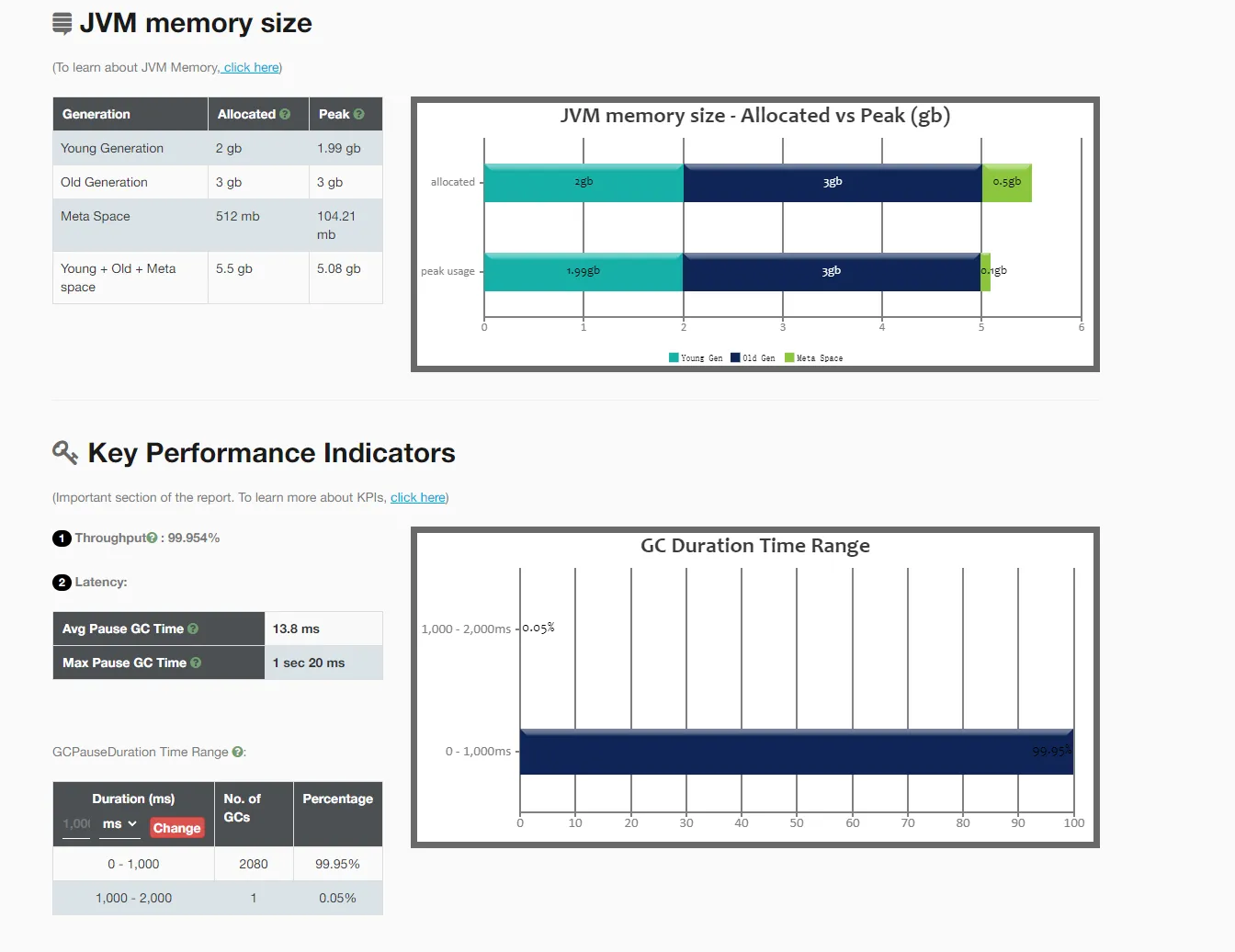Open the JVM Memory click here link
The height and width of the screenshot is (952, 1235).
[x=251, y=67]
